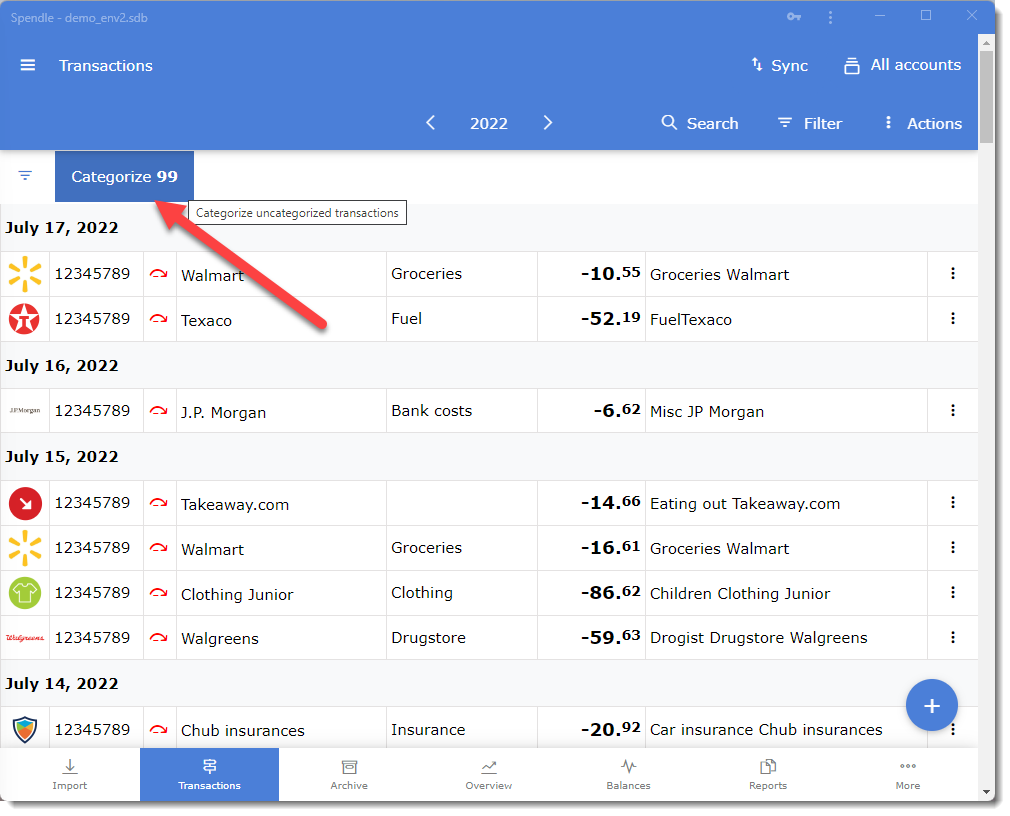Open the three-dot menu for the Texaco row

click(953, 319)
